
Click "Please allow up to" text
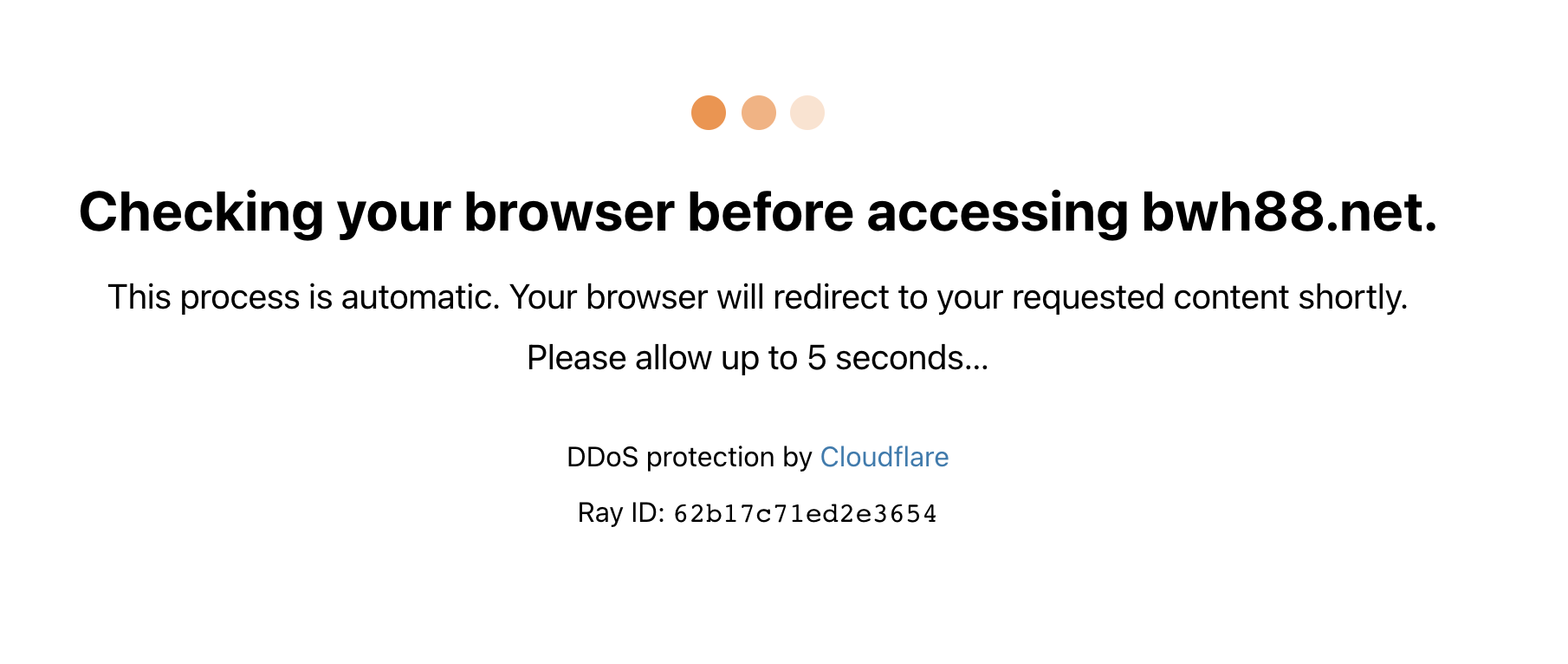662,358
